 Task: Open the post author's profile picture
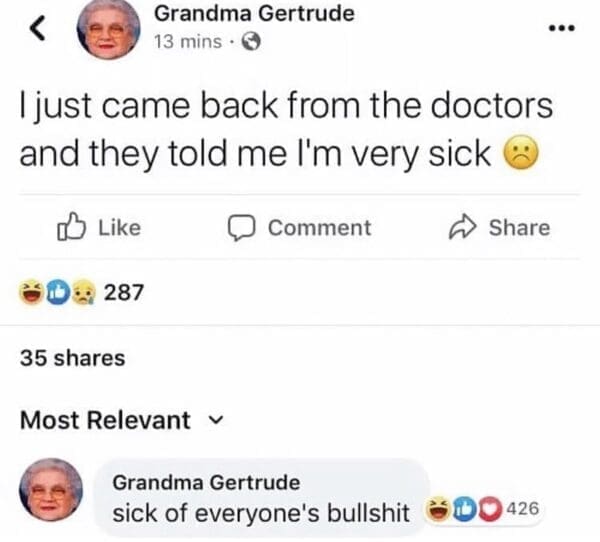pyautogui.click(x=108, y=29)
